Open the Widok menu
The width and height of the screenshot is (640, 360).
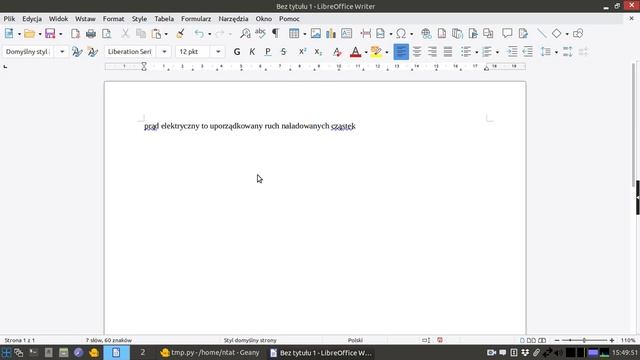pos(58,19)
